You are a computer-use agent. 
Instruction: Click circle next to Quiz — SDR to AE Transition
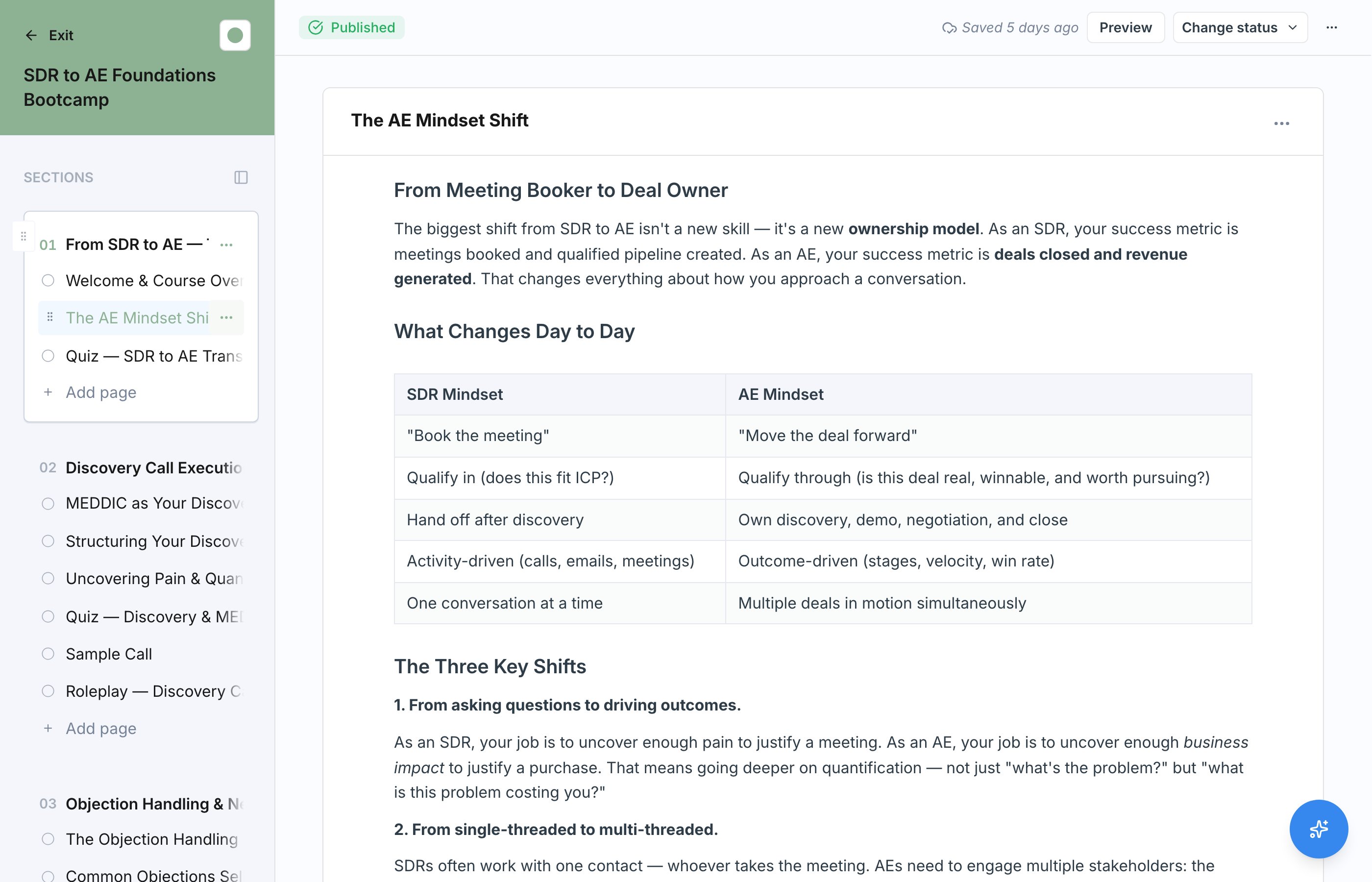point(48,356)
